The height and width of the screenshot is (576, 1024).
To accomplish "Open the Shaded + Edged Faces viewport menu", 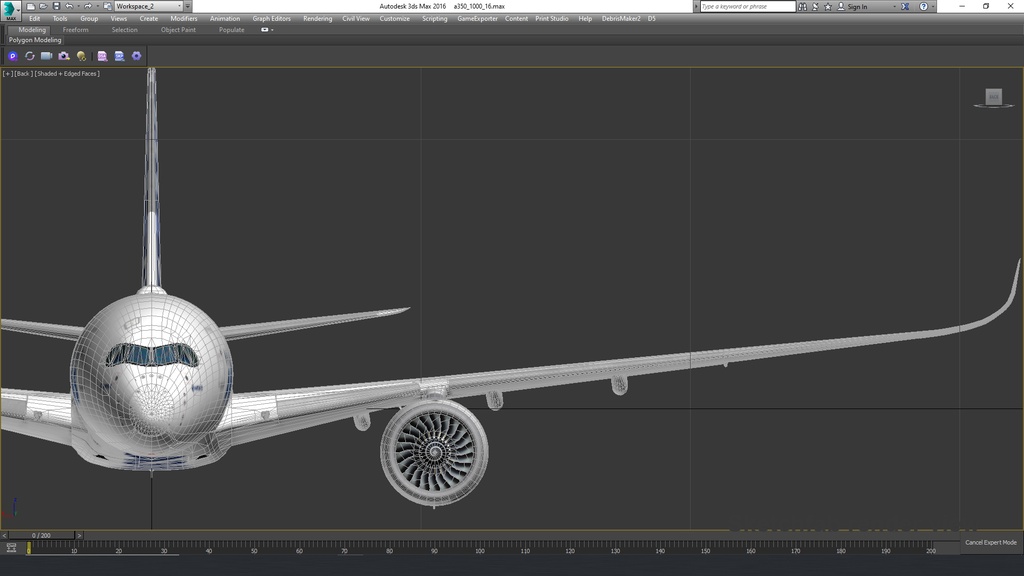I will 67,74.
